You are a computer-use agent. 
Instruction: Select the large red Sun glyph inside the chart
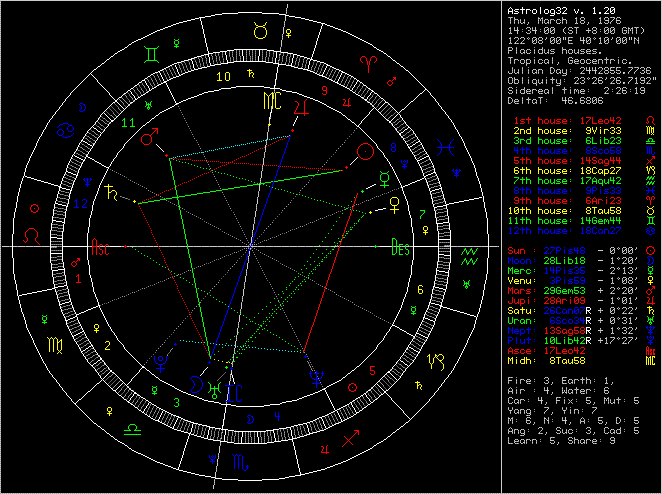click(x=365, y=152)
